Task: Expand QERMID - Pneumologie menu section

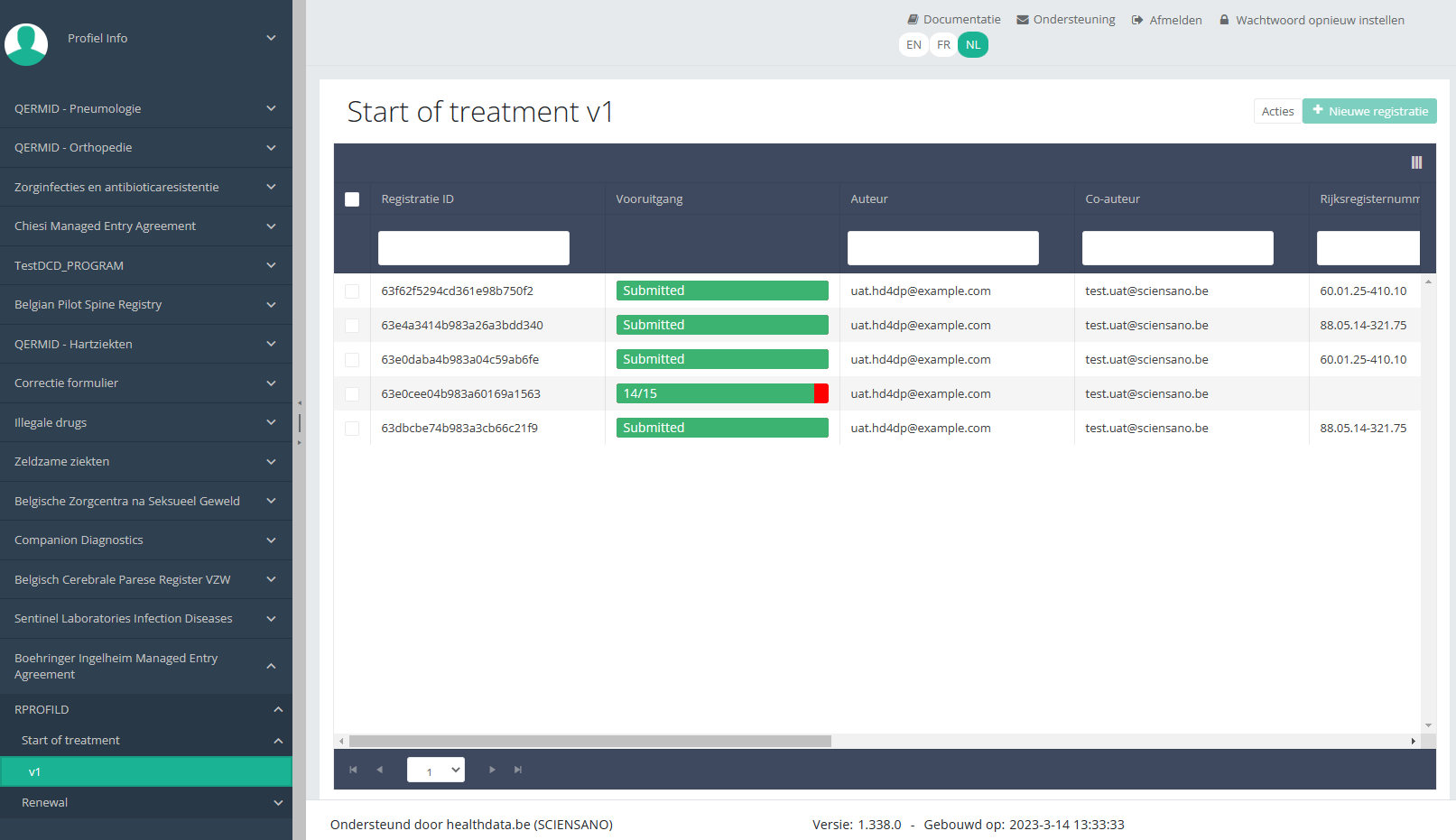Action: (x=145, y=108)
